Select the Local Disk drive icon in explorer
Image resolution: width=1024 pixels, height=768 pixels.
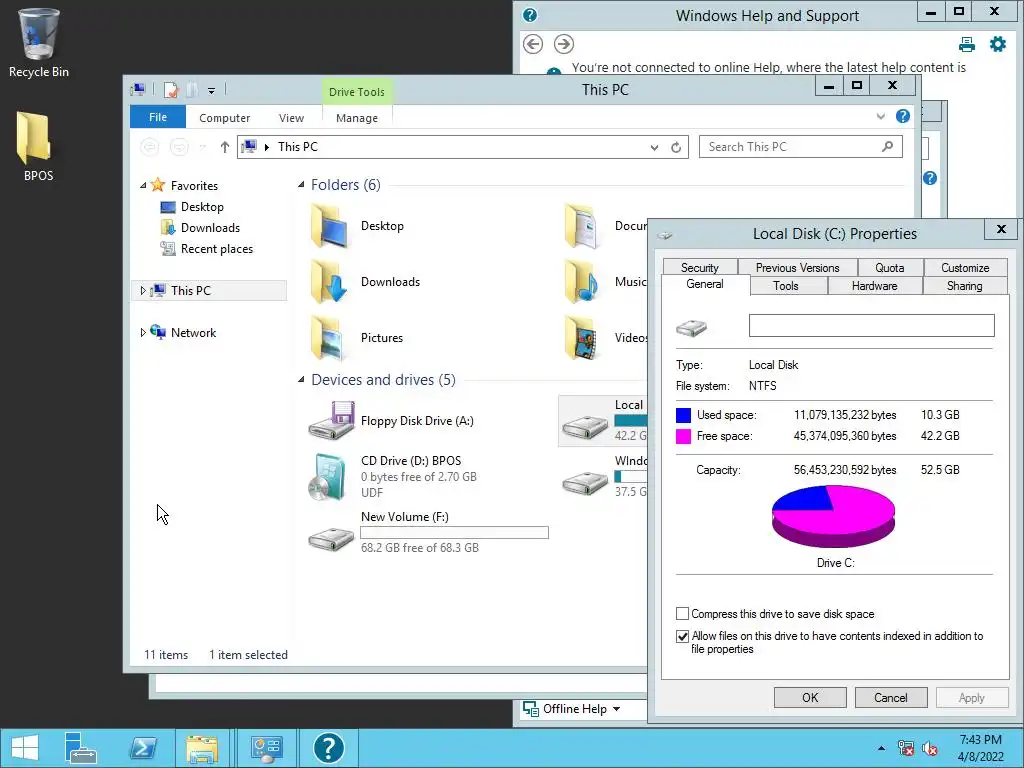click(x=585, y=426)
